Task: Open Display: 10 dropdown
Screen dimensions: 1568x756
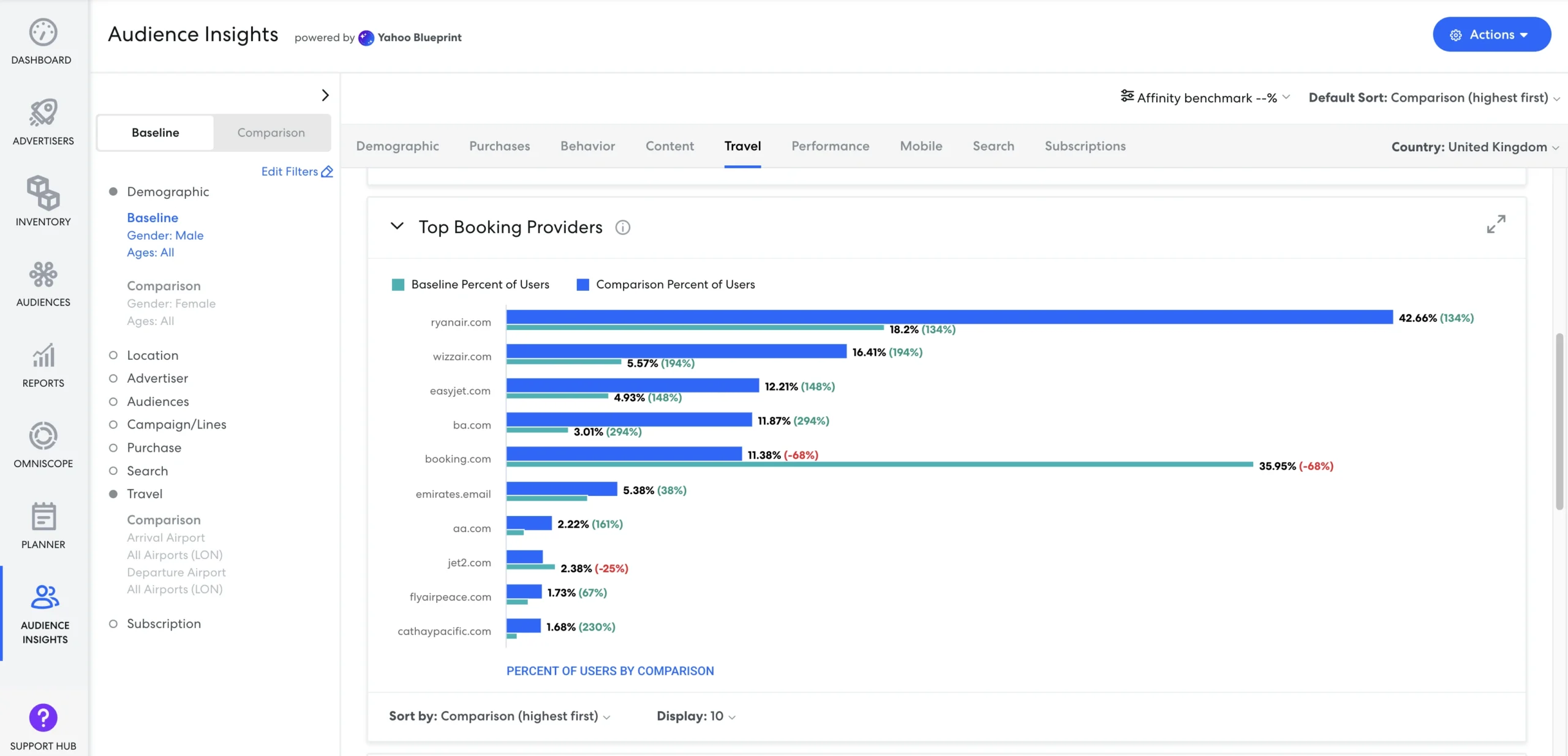Action: 696,716
